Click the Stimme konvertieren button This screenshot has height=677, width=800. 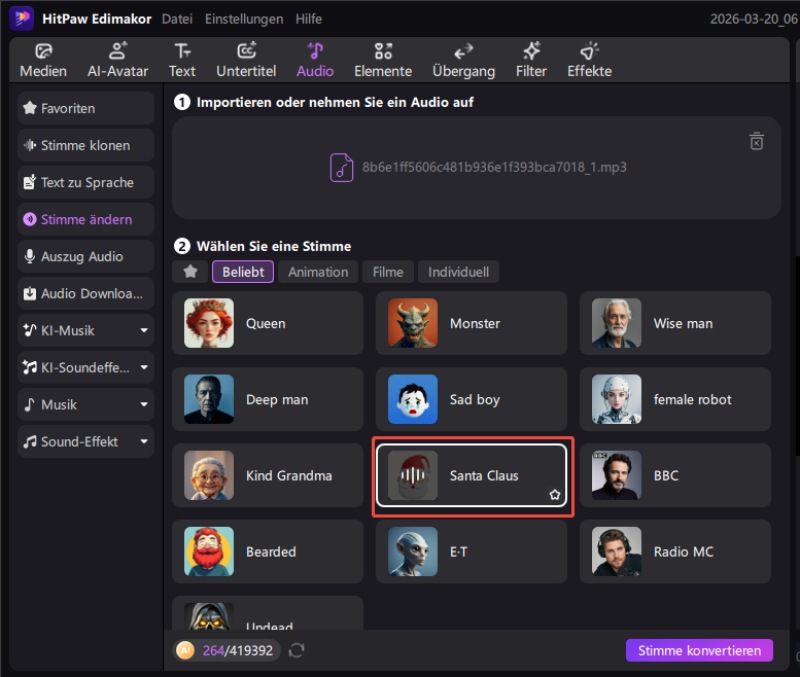699,651
